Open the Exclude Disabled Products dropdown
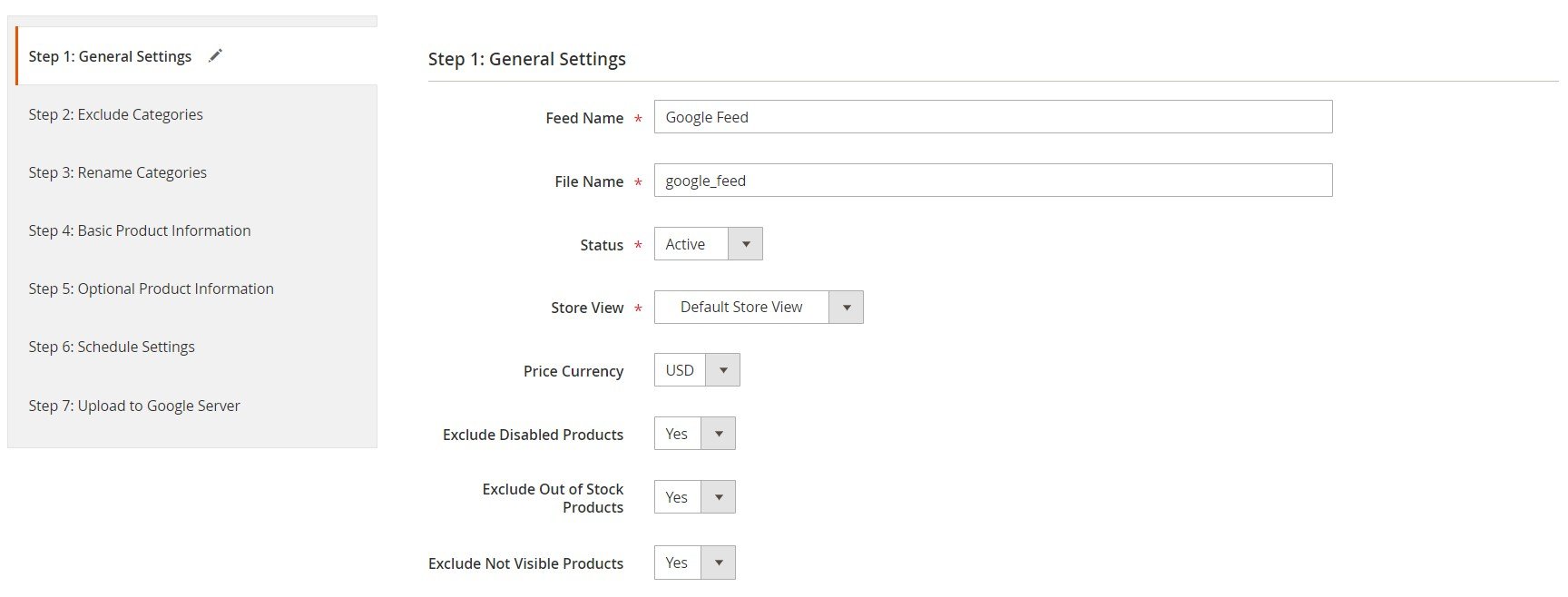The height and width of the screenshot is (597, 1568). coord(694,434)
